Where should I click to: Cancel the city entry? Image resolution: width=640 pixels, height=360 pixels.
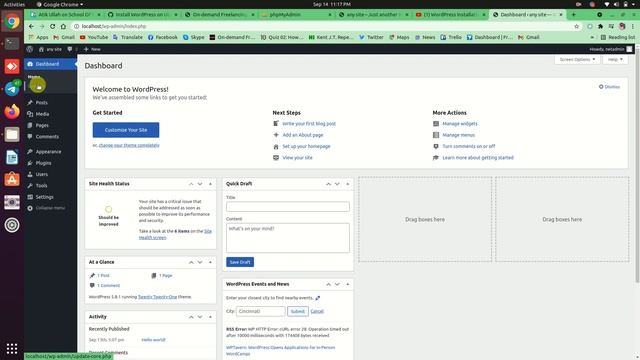[x=317, y=311]
